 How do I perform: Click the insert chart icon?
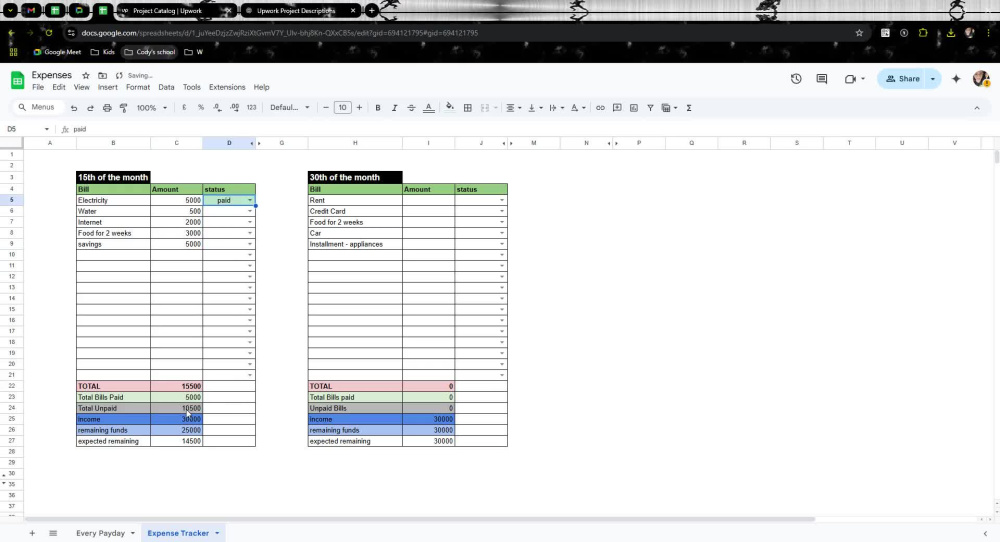pyautogui.click(x=634, y=108)
